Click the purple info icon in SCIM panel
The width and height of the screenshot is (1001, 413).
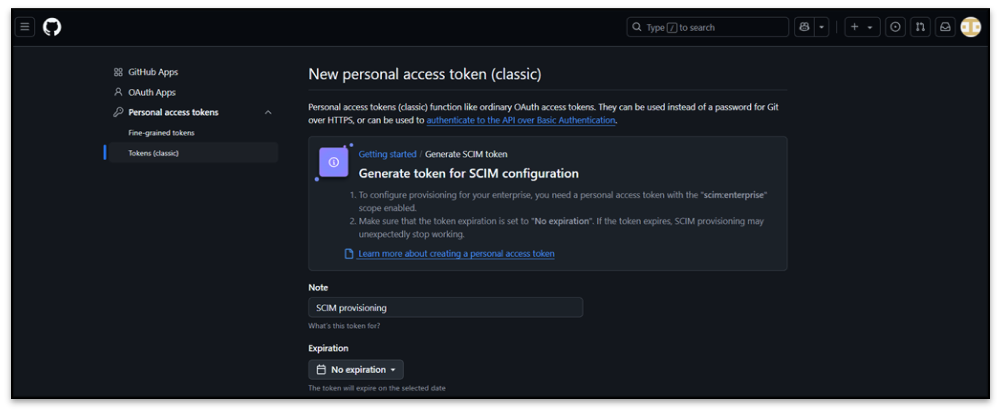334,162
